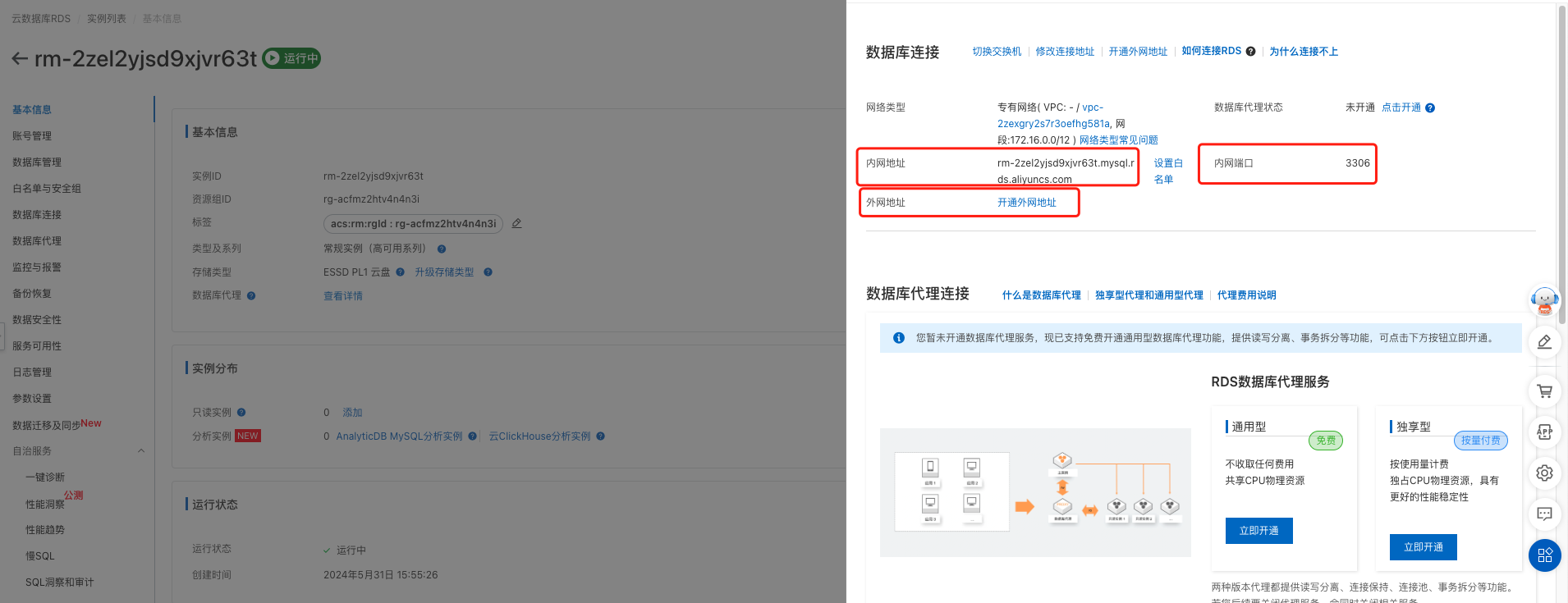Click AnalyticDB MySQL分析实例 link
Image resolution: width=1568 pixels, height=603 pixels.
pos(399,436)
